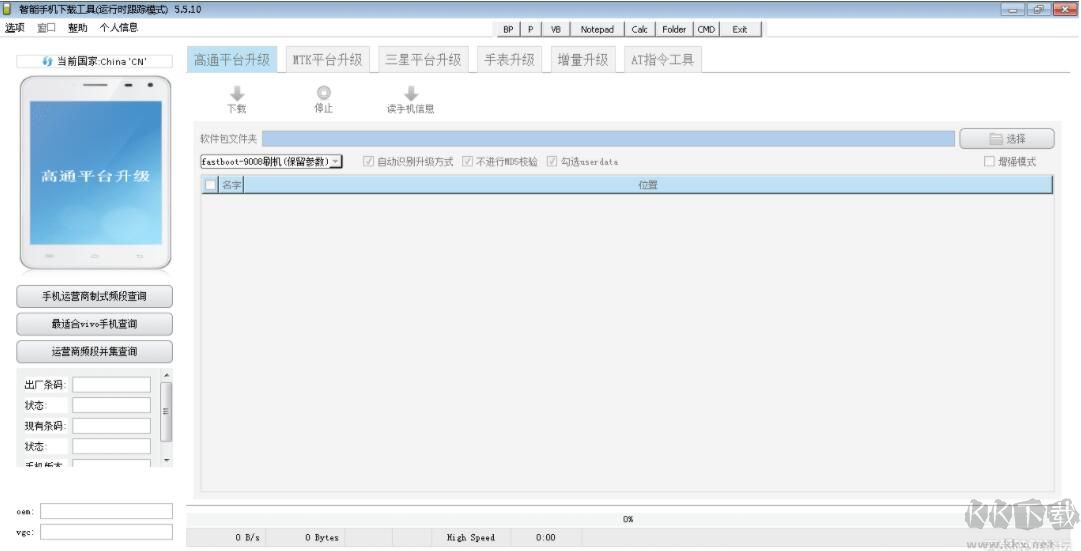Screen dimensions: 1081x551
Task: Open Calc from the toolbar
Action: 640,29
